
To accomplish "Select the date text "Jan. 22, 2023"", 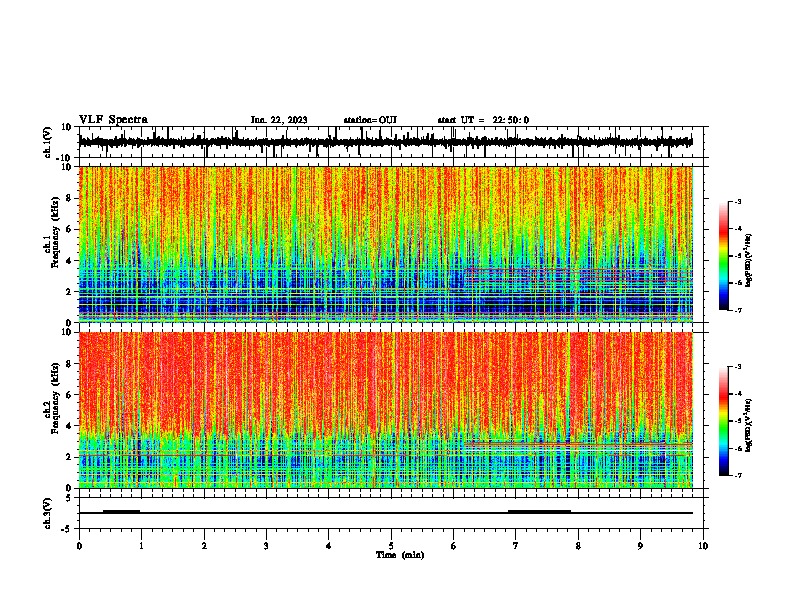I will point(279,120).
